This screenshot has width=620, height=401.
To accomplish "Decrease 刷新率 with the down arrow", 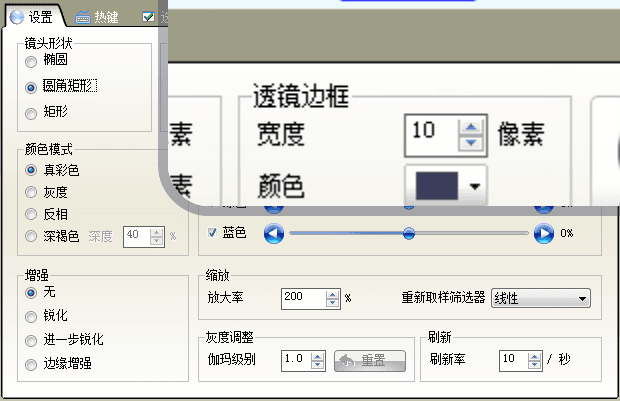I will (534, 365).
